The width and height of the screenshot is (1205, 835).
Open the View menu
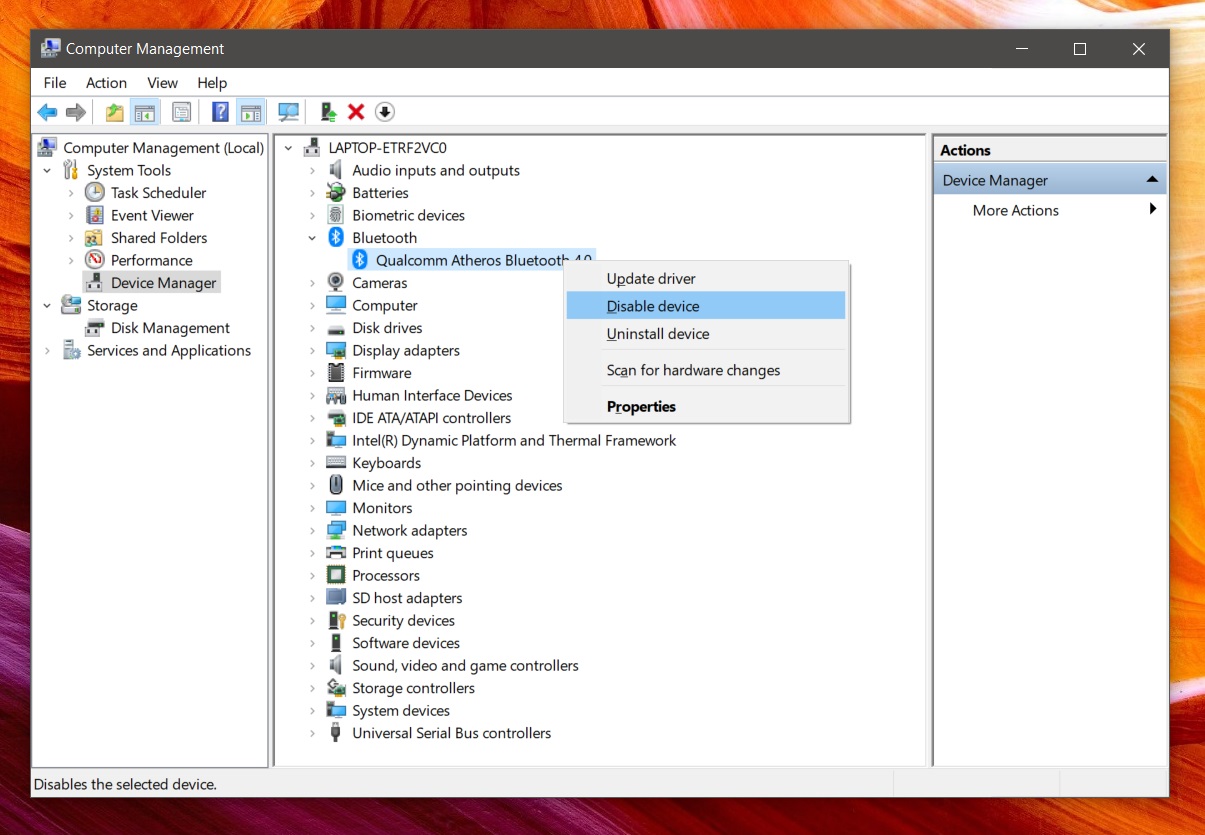[x=162, y=83]
